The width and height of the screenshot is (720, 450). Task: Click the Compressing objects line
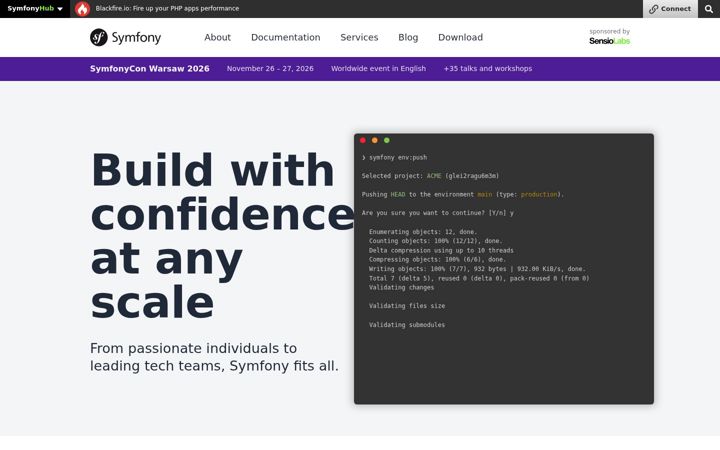(x=437, y=259)
